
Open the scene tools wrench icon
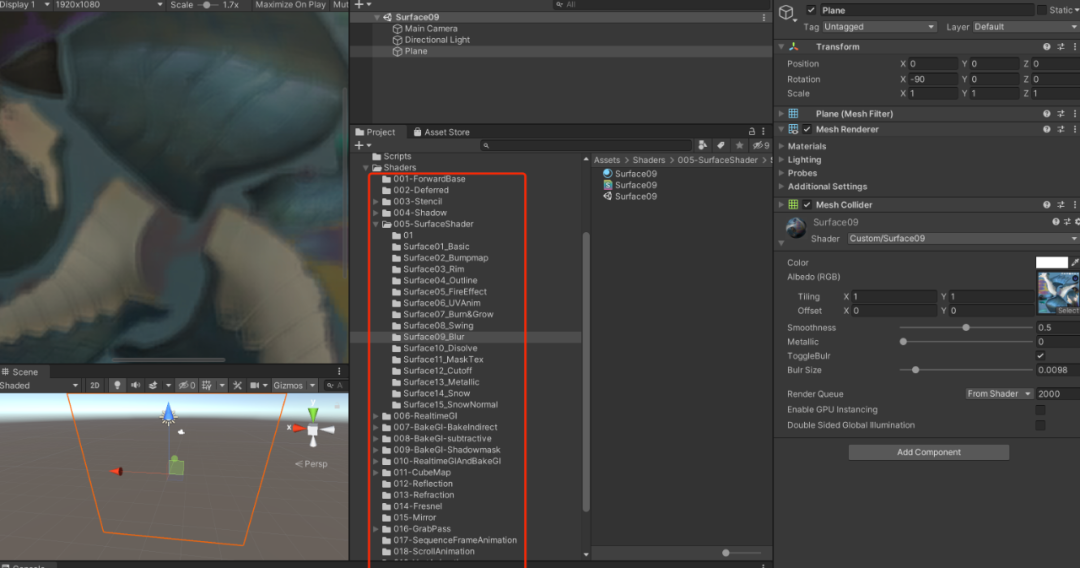click(238, 386)
